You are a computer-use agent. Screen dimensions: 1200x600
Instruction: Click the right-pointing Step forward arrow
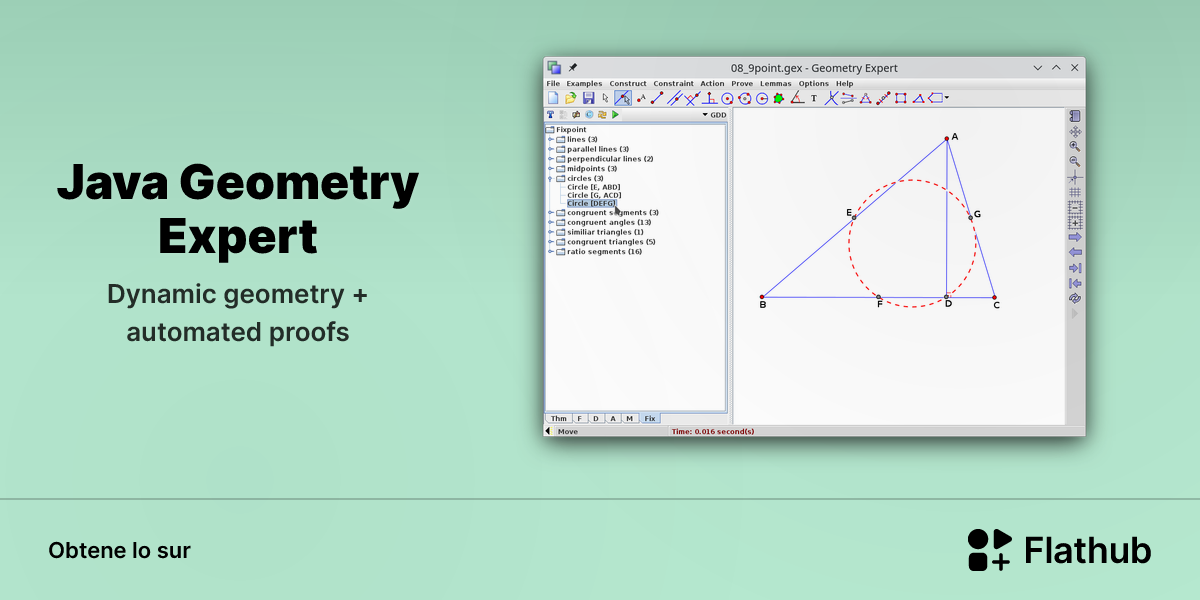point(1075,237)
